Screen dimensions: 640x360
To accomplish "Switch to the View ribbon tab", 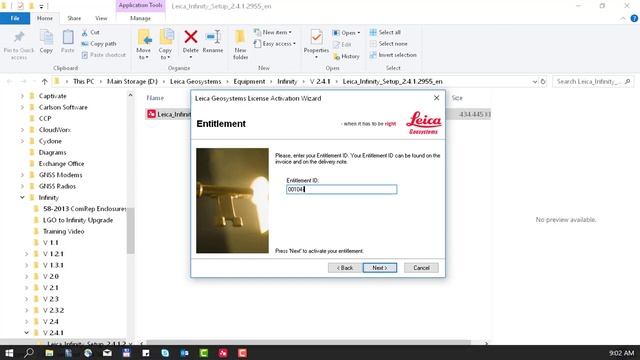I will coord(101,18).
